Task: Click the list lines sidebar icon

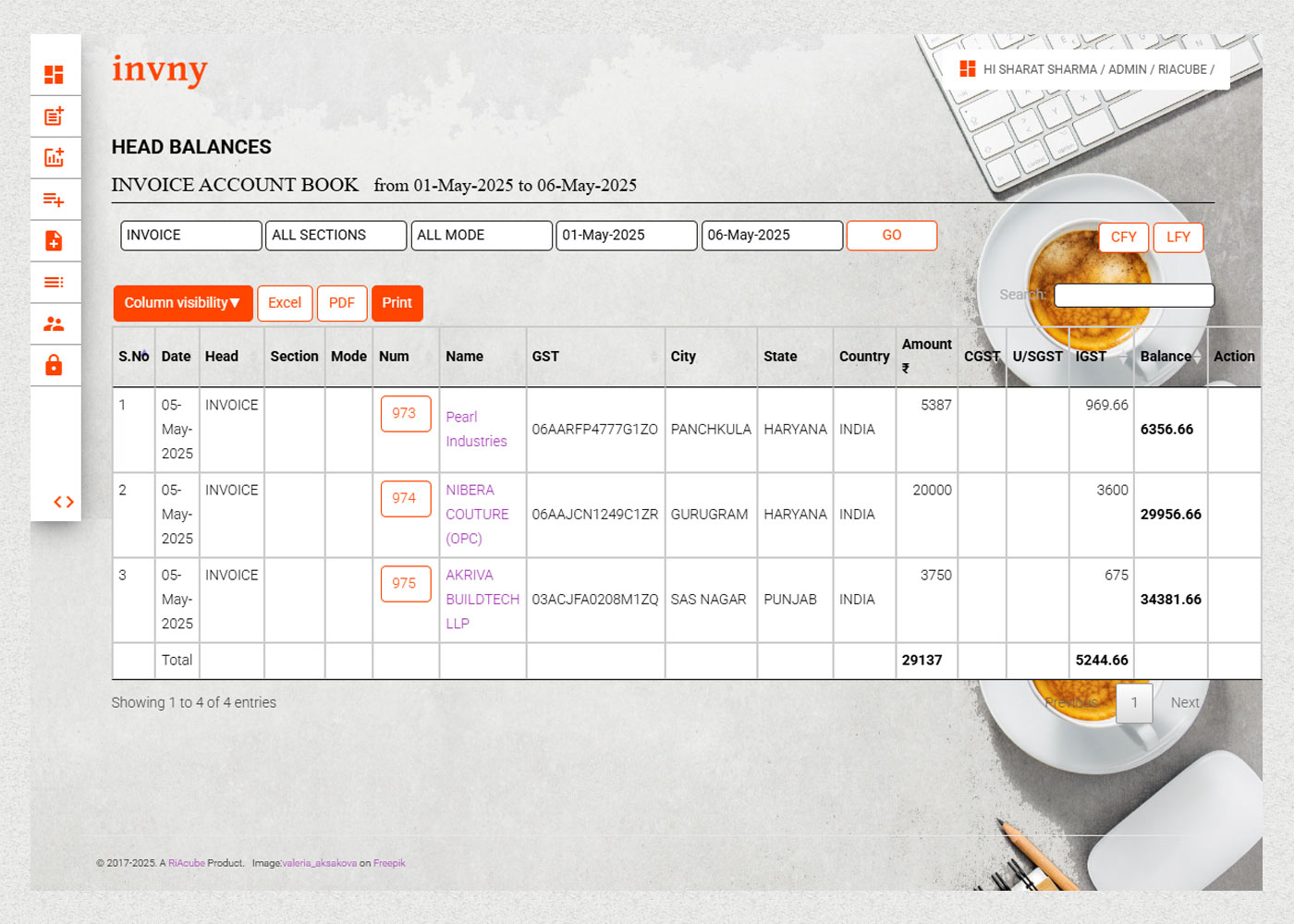Action: [x=55, y=282]
